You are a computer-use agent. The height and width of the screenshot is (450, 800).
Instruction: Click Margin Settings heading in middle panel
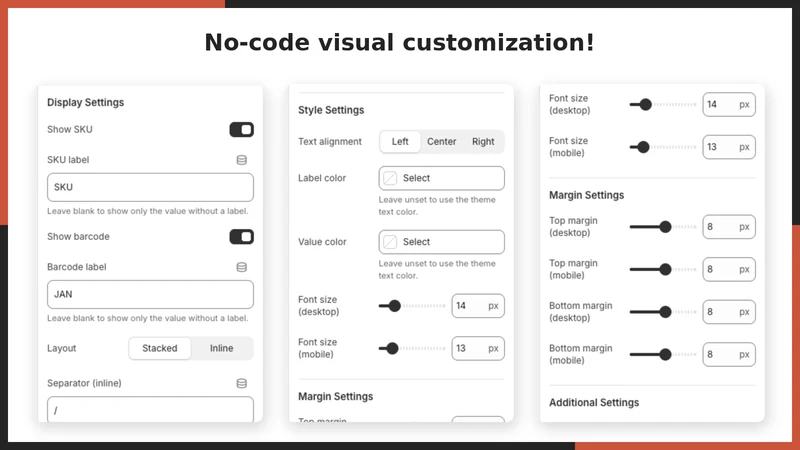coord(336,396)
